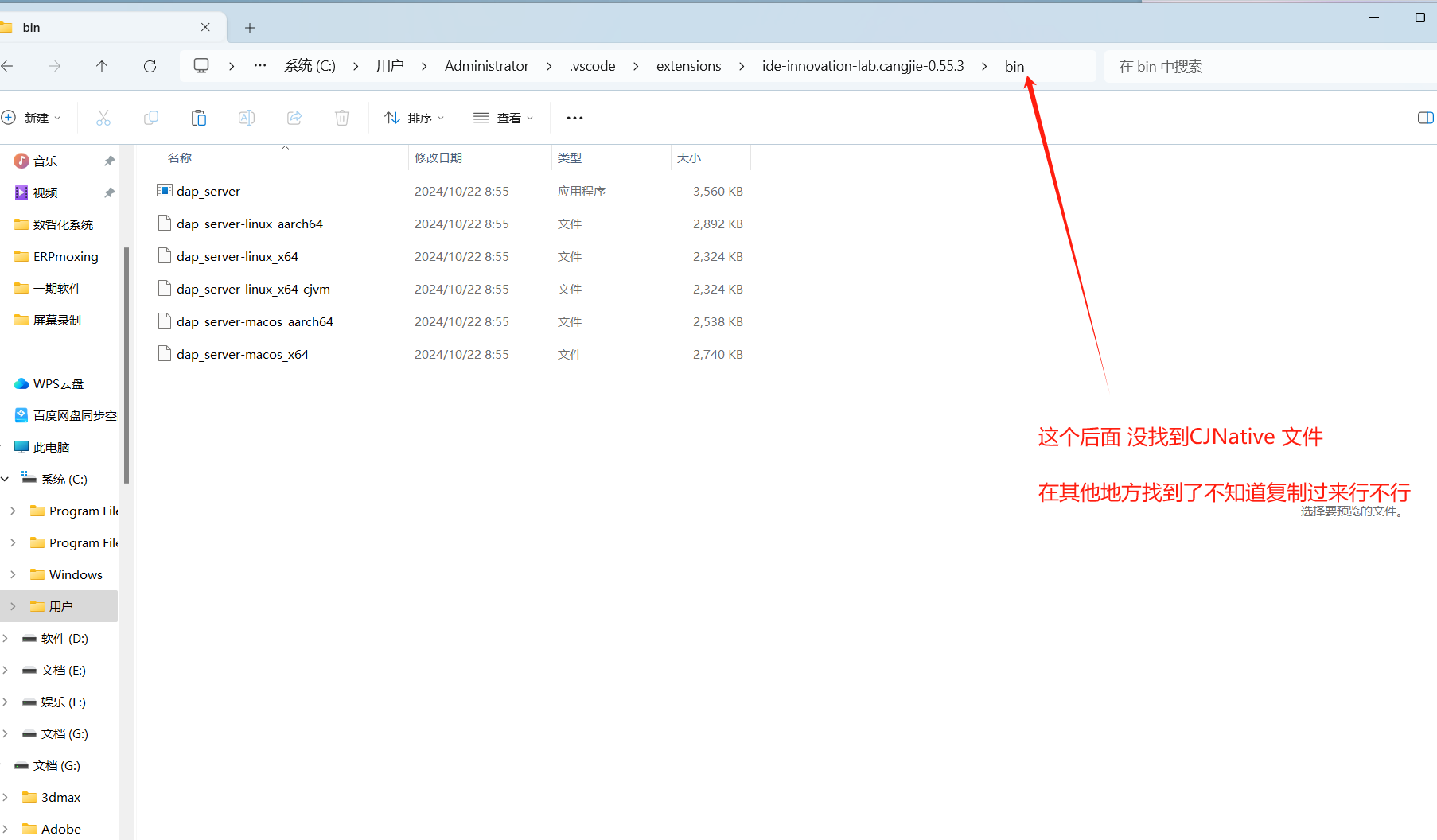Collapse 系统 (C:) in the sidebar
Image resolution: width=1437 pixels, height=840 pixels.
[x=6, y=478]
